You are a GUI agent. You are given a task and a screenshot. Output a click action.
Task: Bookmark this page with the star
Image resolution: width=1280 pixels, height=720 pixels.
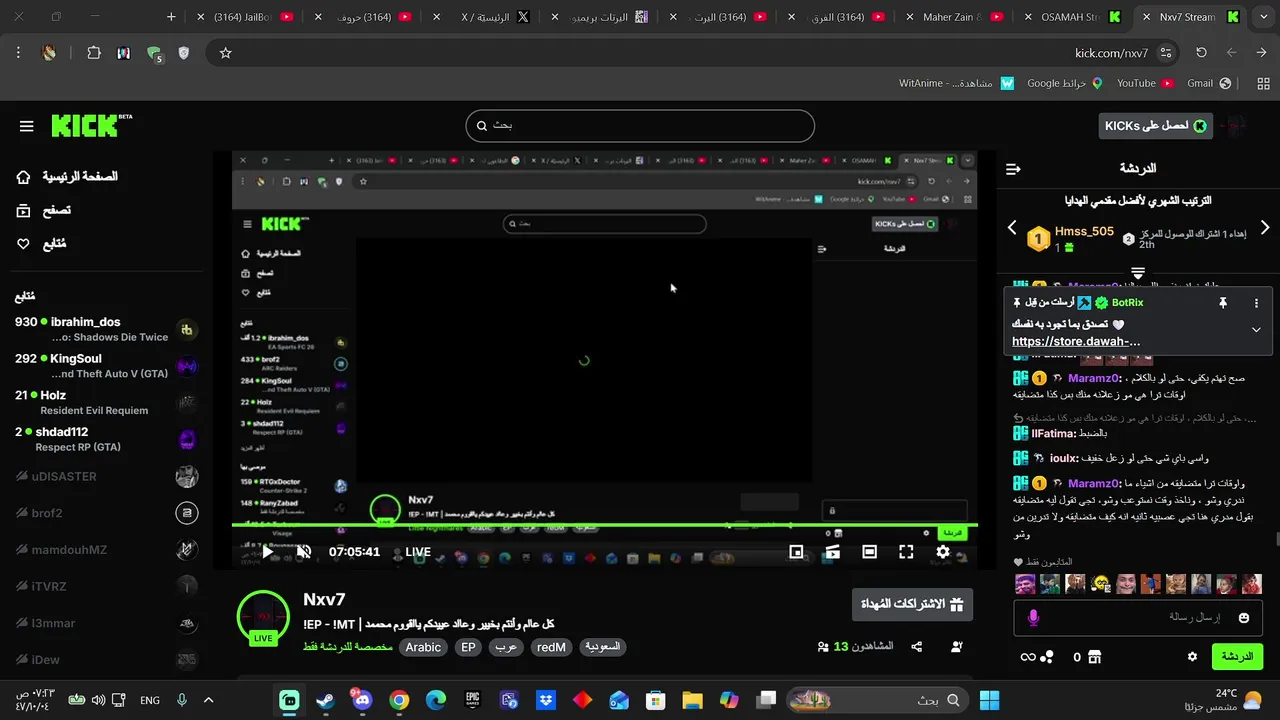pos(226,53)
